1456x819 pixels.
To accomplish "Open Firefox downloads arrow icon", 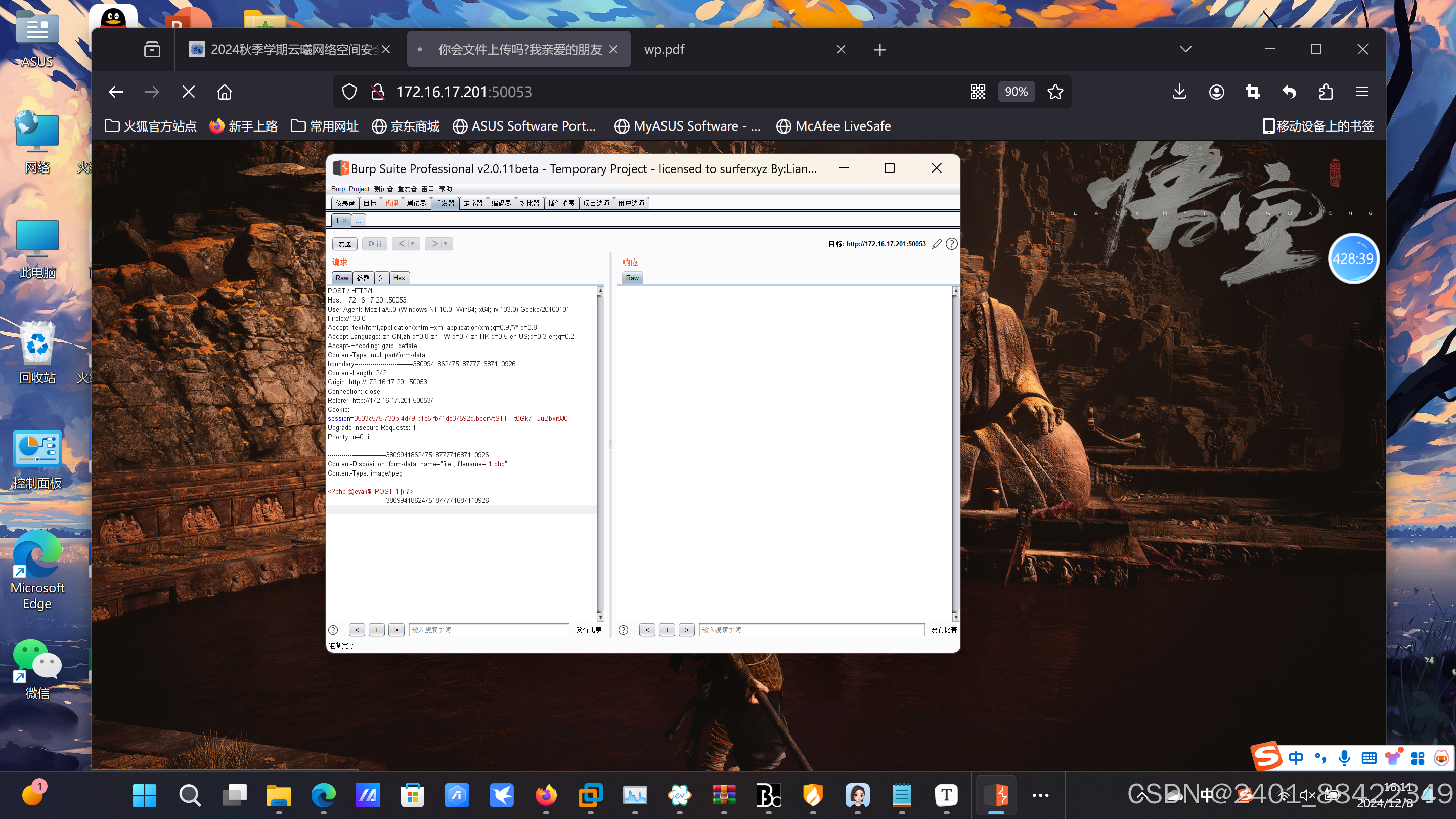I will coord(1179,92).
